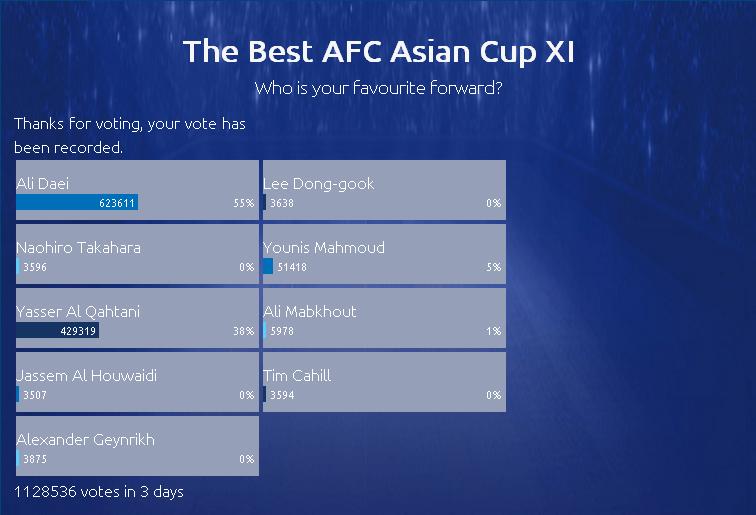Pick the Tim Cahill poll option
This screenshot has height=515, width=756.
pyautogui.click(x=296, y=376)
